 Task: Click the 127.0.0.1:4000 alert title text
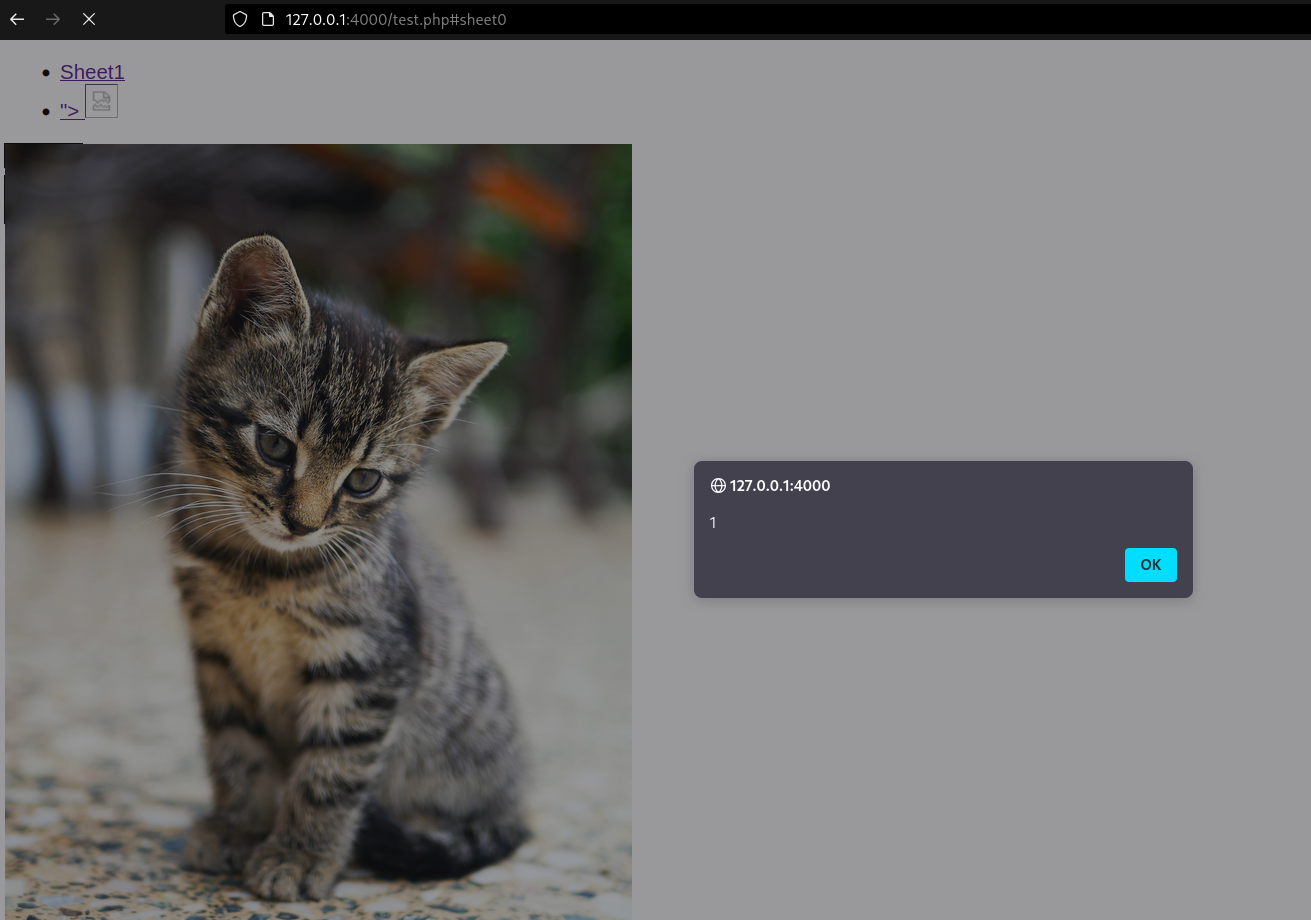(780, 486)
